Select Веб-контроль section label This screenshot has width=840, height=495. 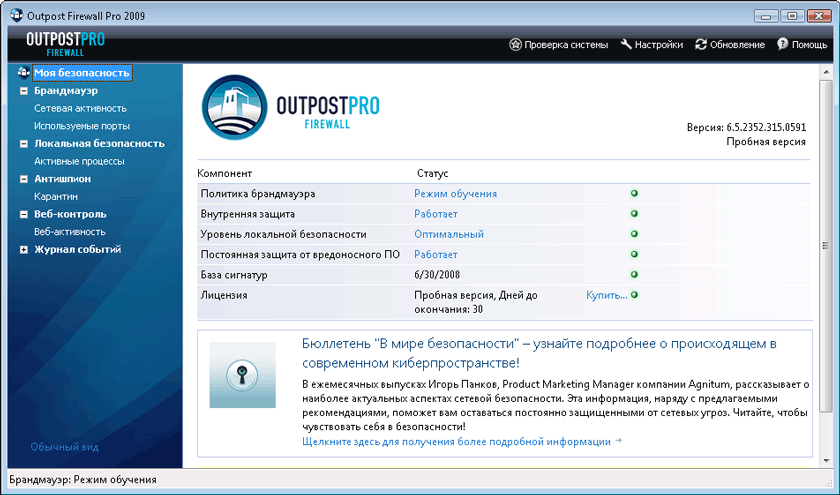pyautogui.click(x=70, y=214)
